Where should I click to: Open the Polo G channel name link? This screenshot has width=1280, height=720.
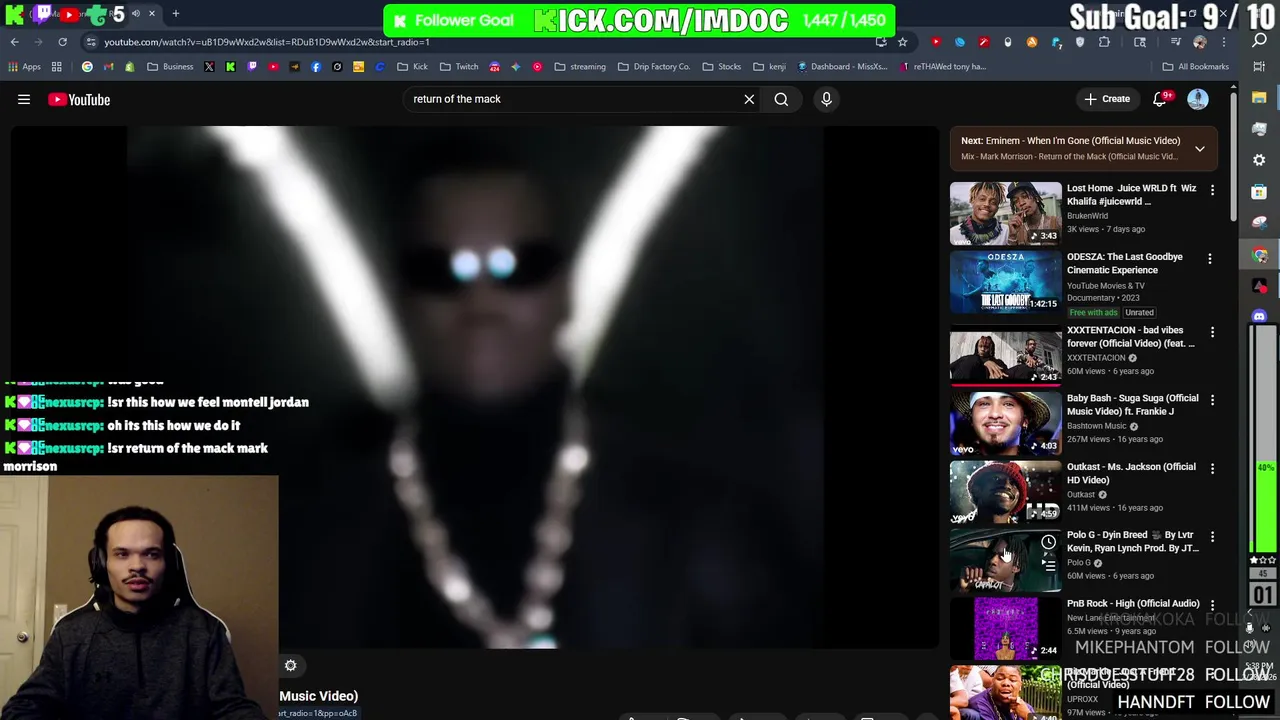[x=1079, y=562]
